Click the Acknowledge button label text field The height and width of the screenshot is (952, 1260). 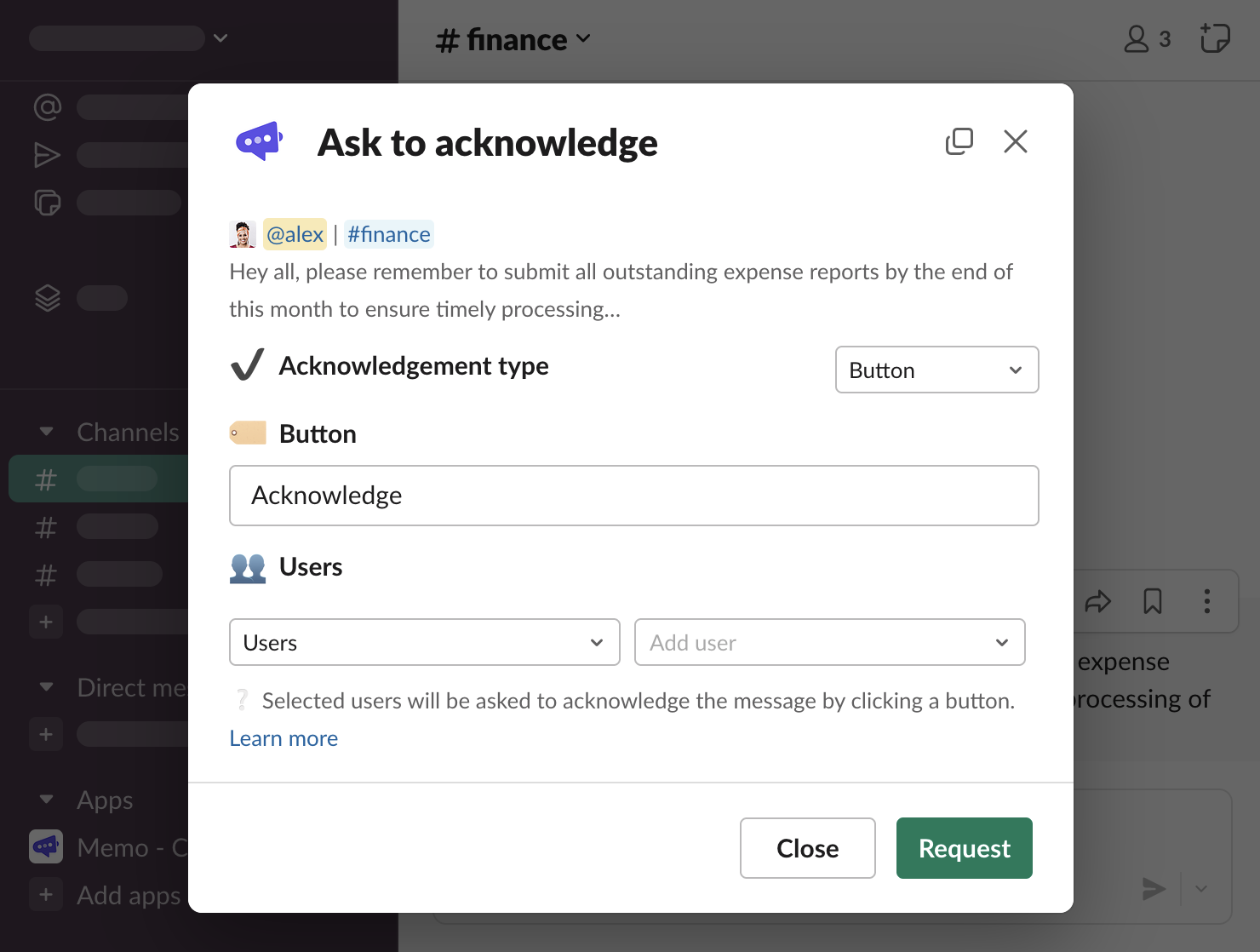tap(633, 496)
